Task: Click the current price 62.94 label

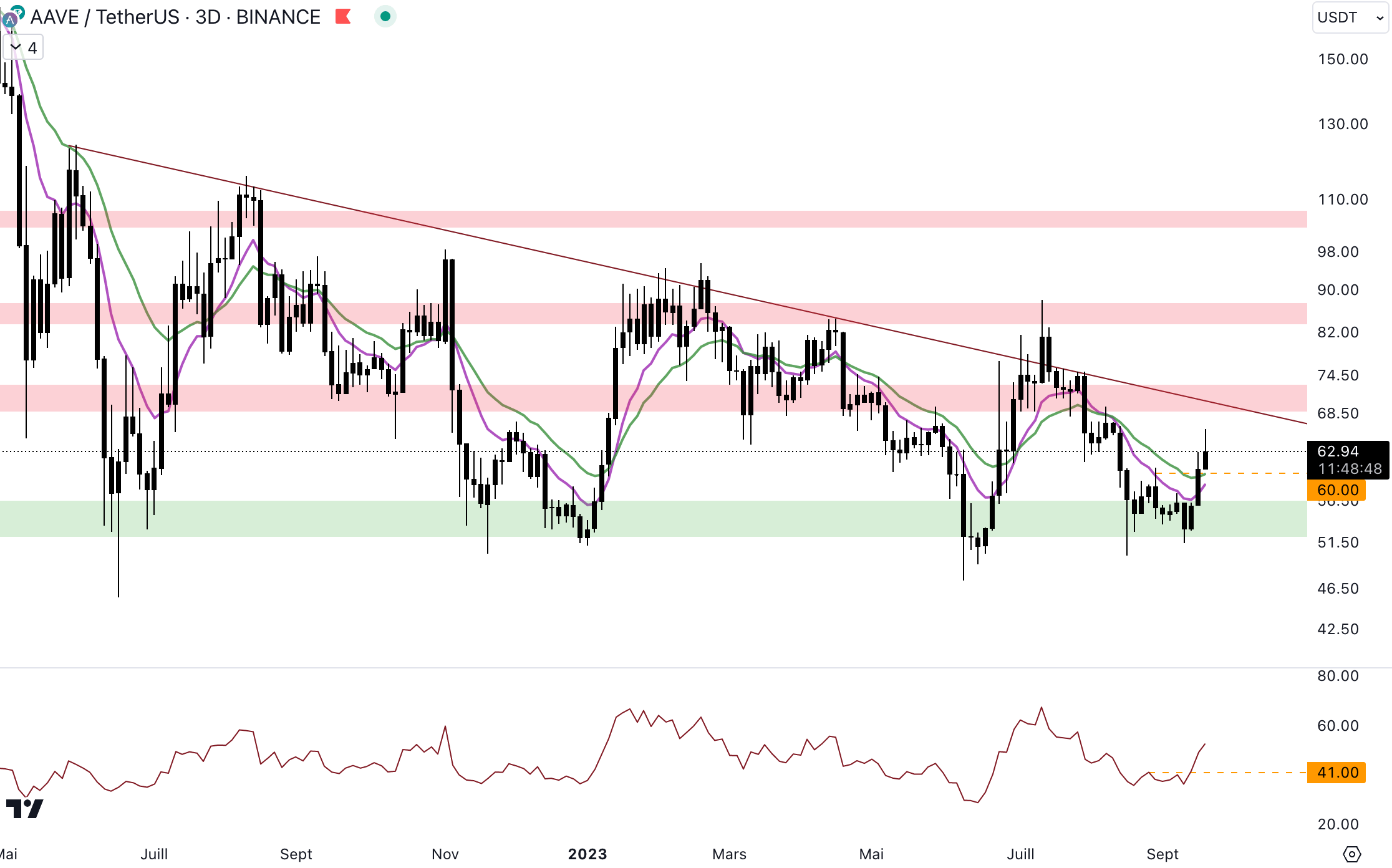Action: click(1338, 451)
